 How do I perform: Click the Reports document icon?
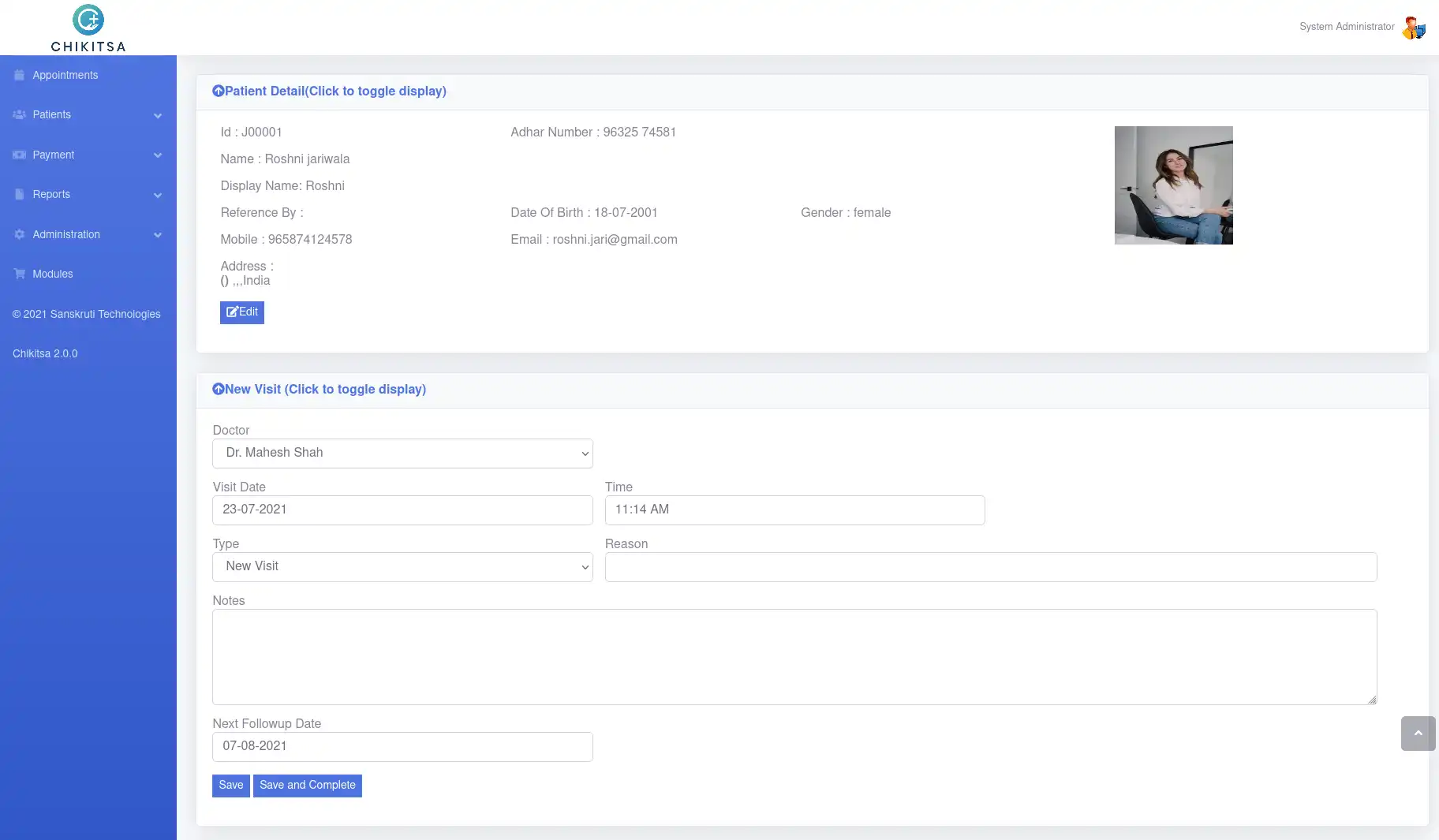pyautogui.click(x=19, y=195)
